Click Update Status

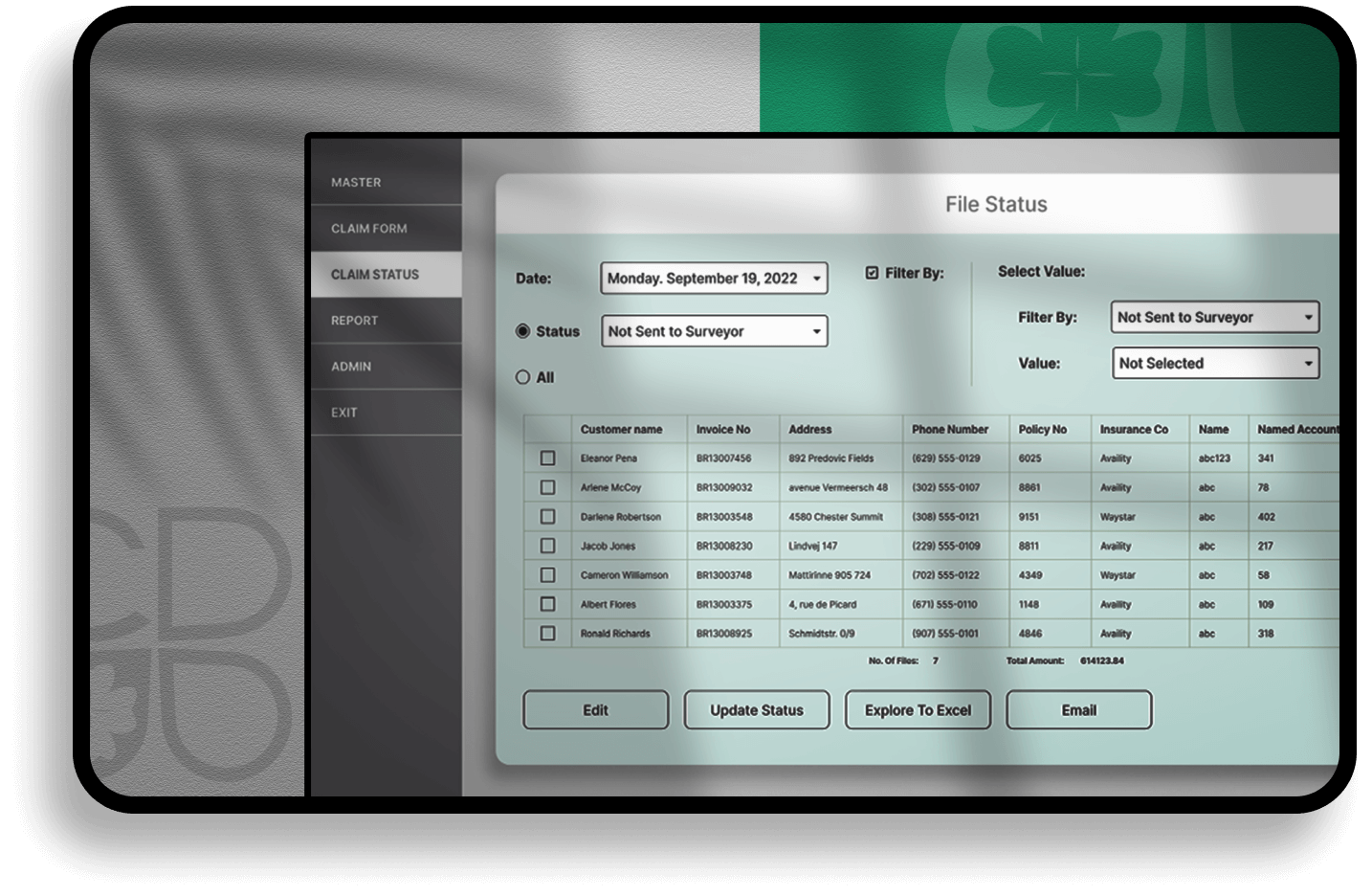(756, 709)
